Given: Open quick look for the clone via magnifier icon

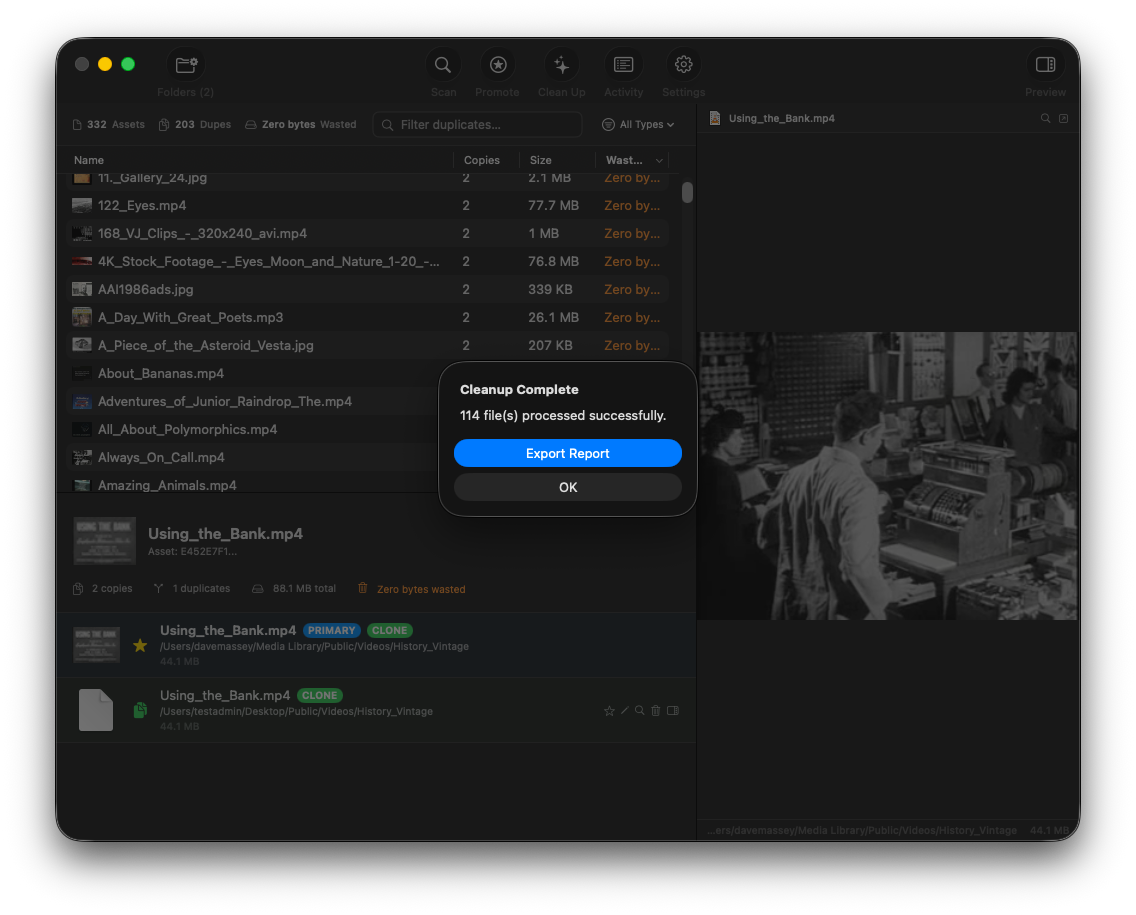Looking at the screenshot, I should pyautogui.click(x=639, y=710).
